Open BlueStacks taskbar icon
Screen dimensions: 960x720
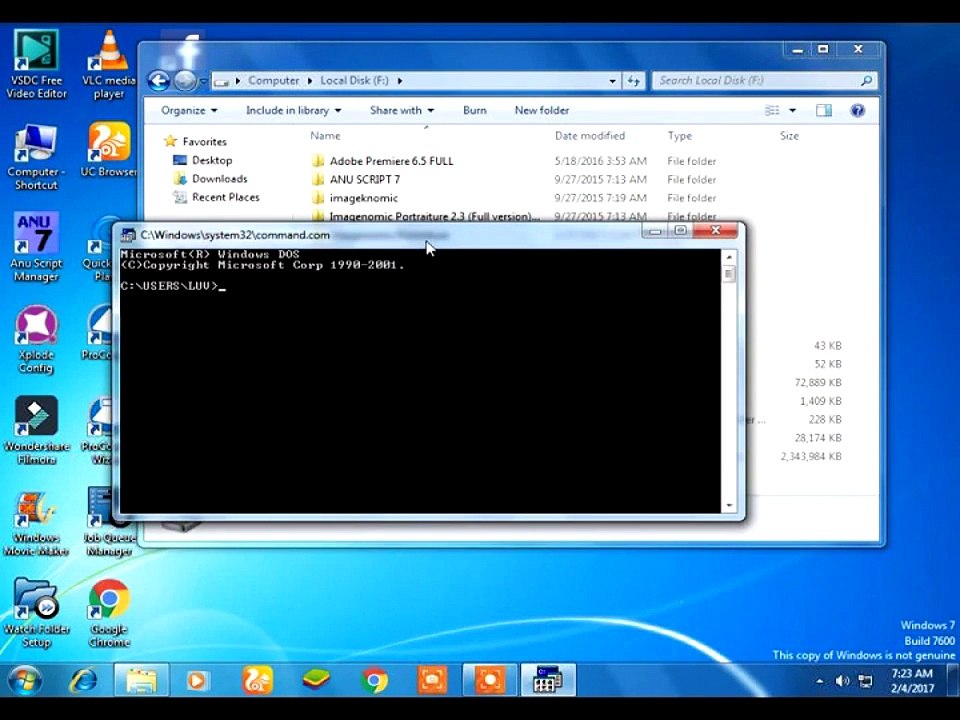[x=316, y=680]
